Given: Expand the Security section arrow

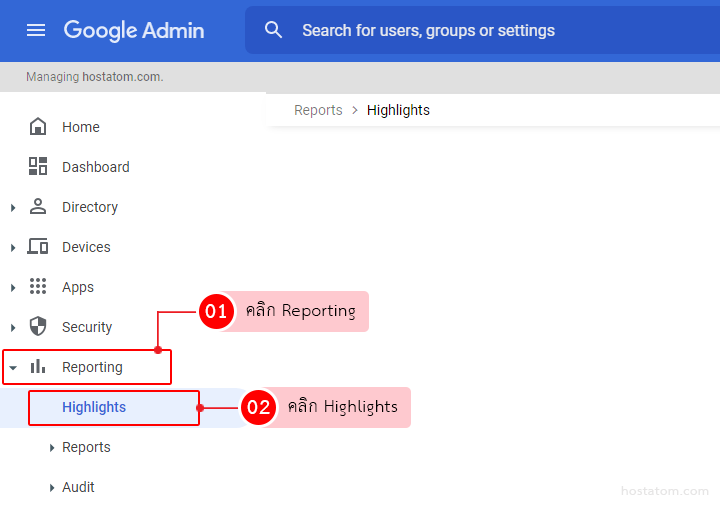Looking at the screenshot, I should tap(13, 328).
